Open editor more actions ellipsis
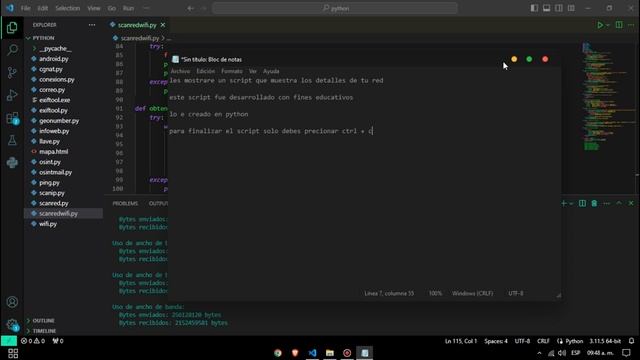This screenshot has width=640, height=360. pos(631,25)
